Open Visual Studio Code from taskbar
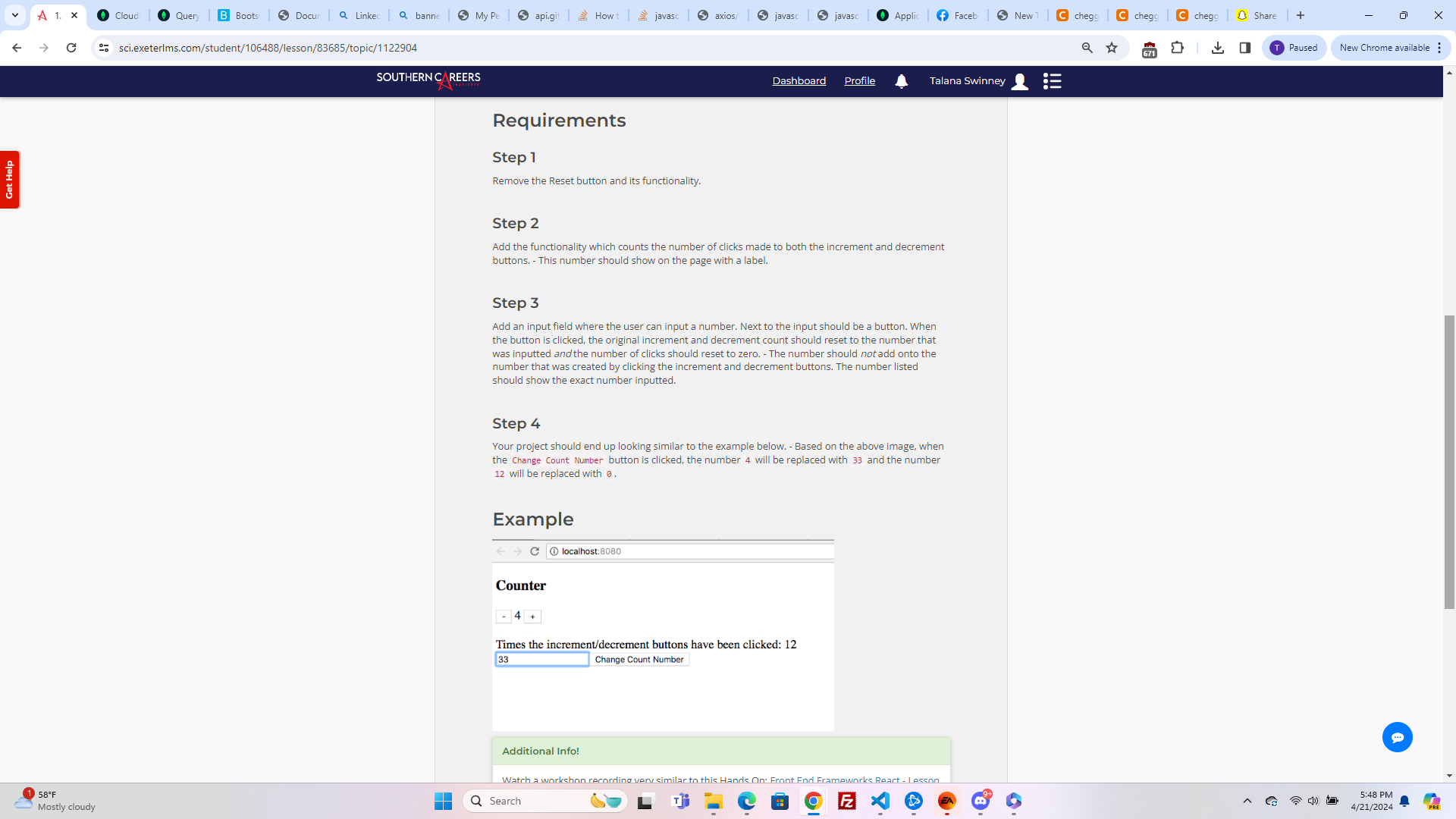 click(x=880, y=801)
